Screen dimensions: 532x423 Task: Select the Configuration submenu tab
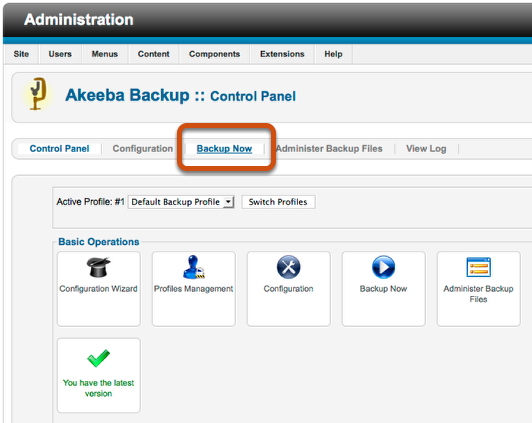pyautogui.click(x=142, y=149)
